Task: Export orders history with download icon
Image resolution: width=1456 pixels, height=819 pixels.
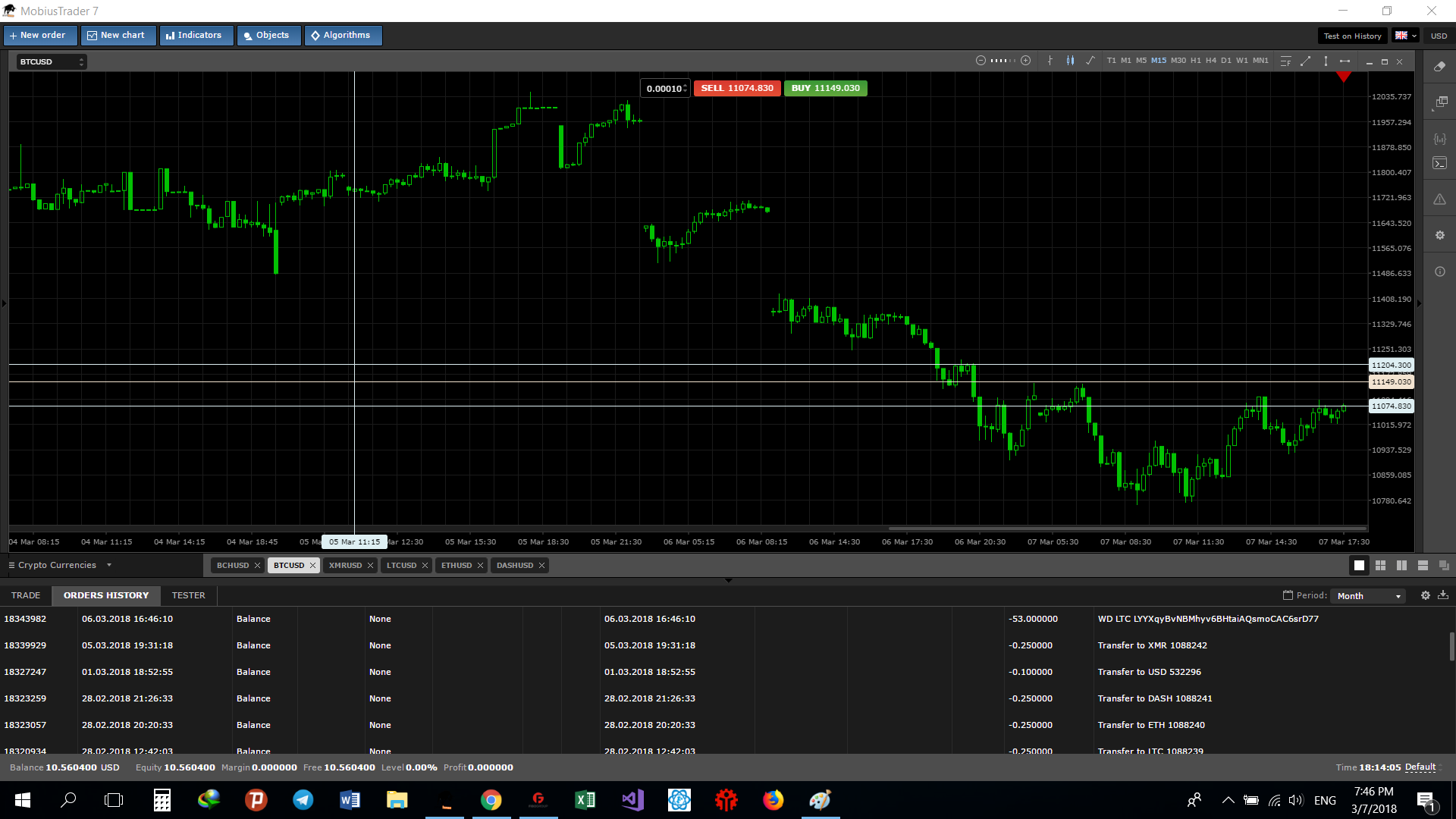Action: click(1442, 595)
